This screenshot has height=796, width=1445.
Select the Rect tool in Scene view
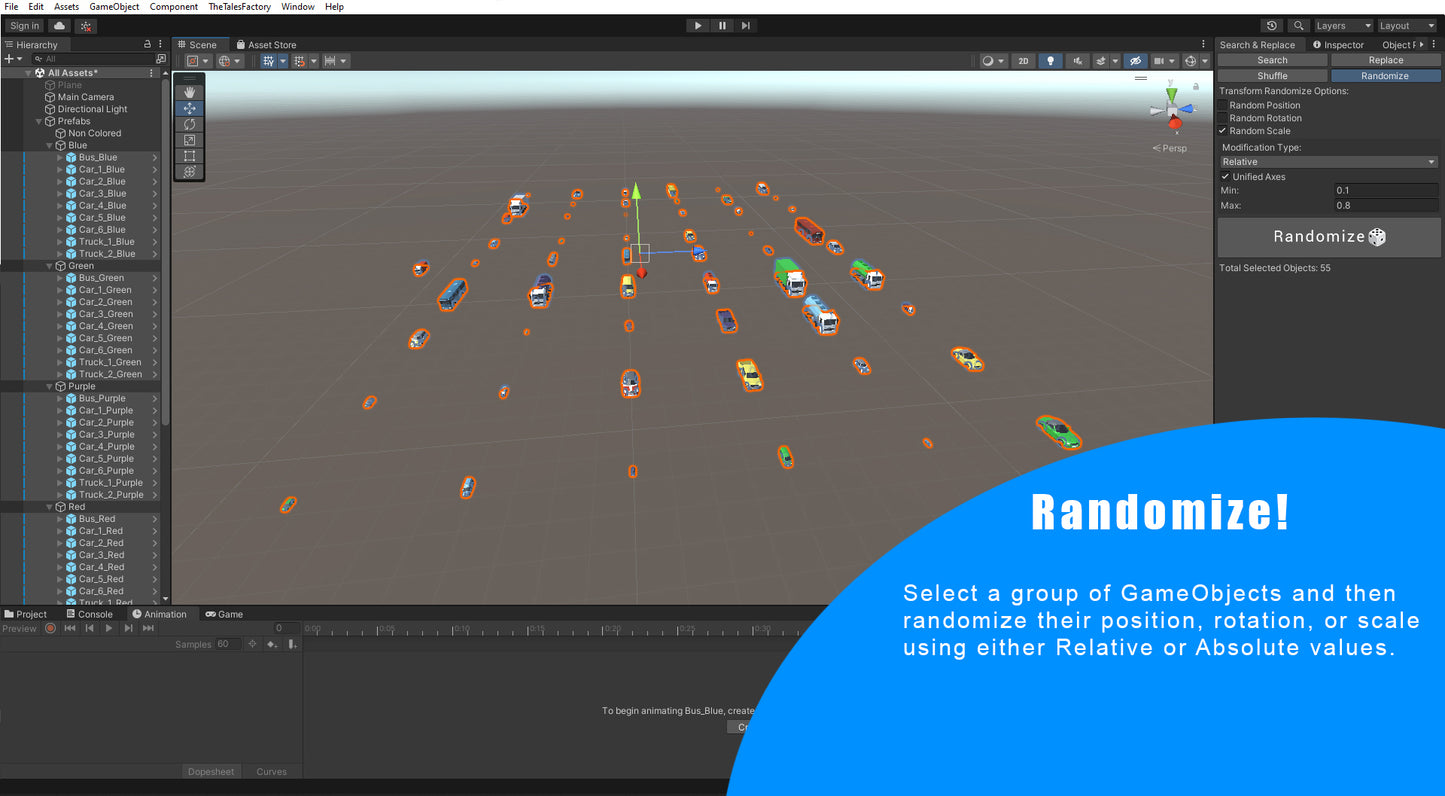pos(189,156)
